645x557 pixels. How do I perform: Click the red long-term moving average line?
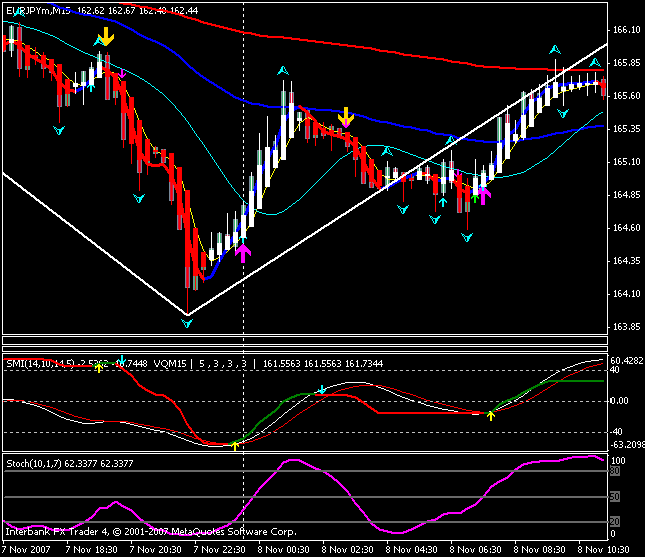[370, 49]
